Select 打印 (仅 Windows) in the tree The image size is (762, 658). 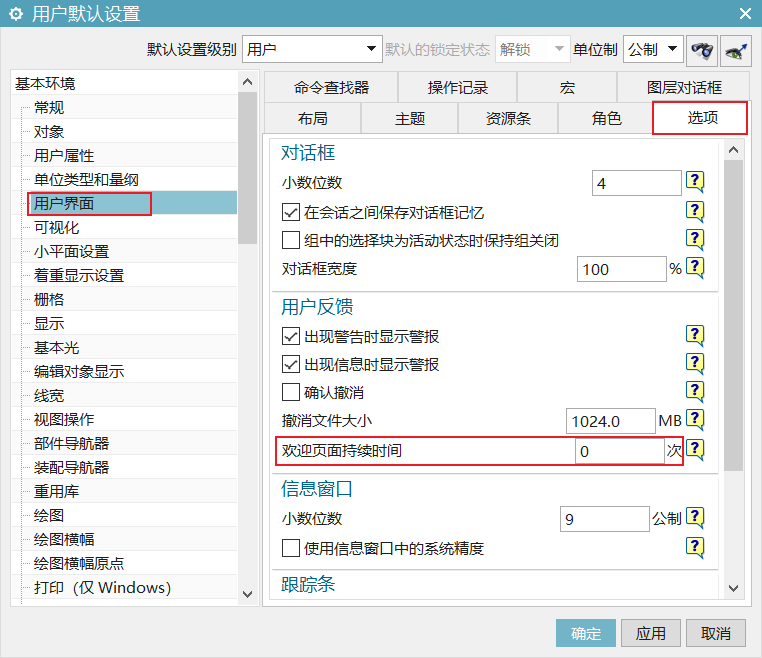tap(103, 588)
